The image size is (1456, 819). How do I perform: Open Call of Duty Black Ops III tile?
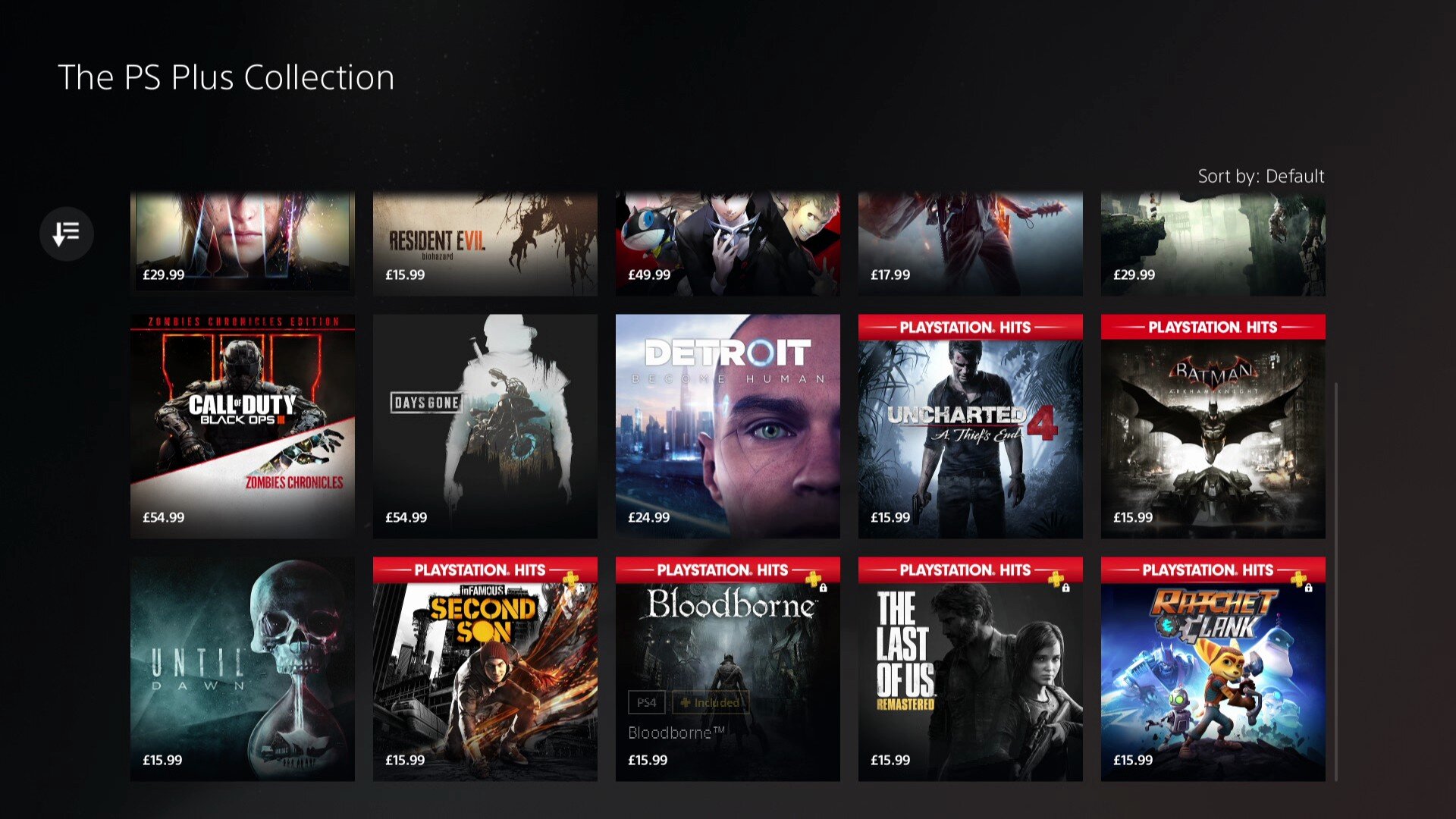point(243,426)
